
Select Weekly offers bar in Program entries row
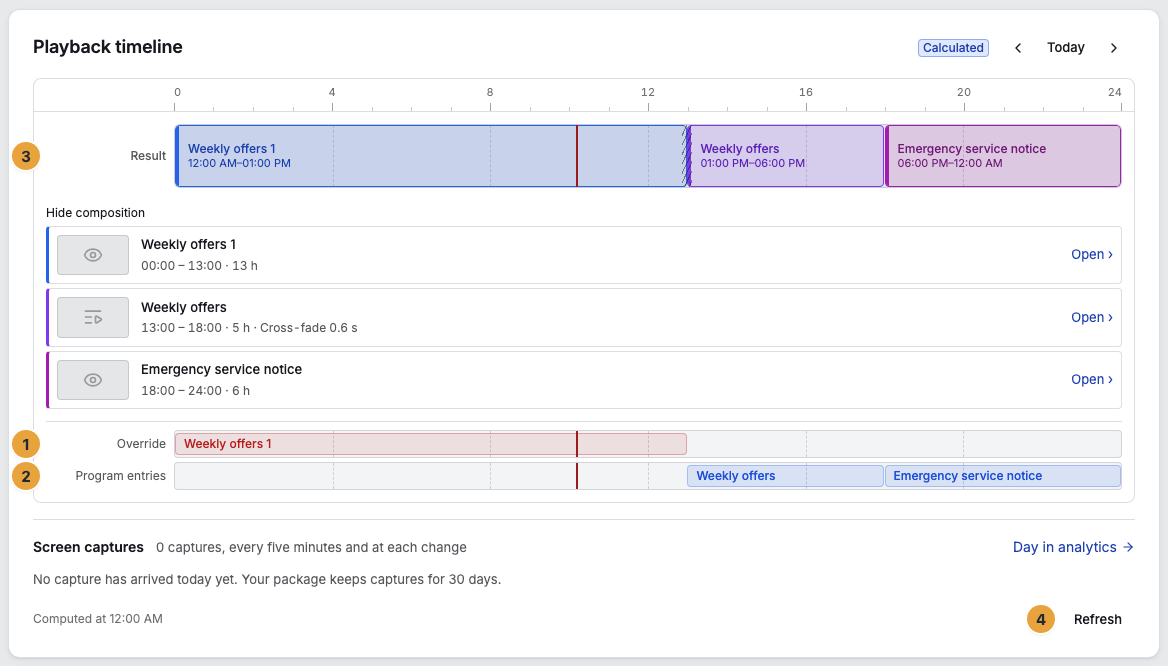click(785, 476)
